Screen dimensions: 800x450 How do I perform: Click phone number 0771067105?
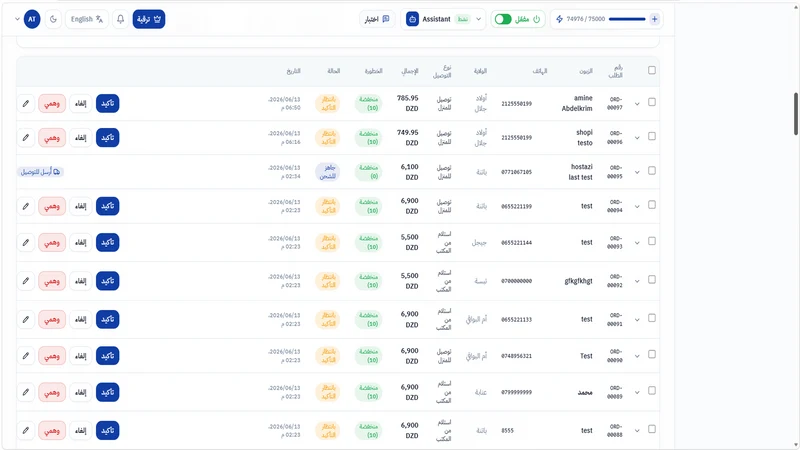pyautogui.click(x=516, y=172)
